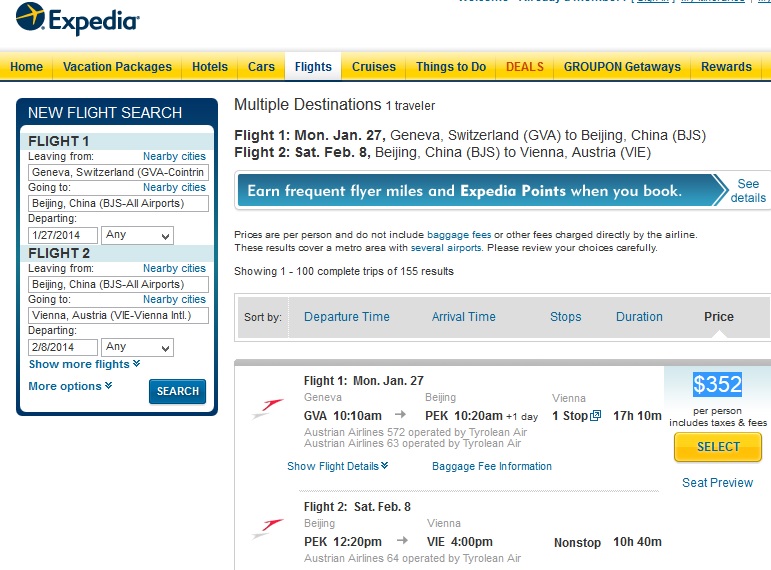Click SELECT button for $352 trip
Viewport: 771px width, 570px height.
point(718,447)
